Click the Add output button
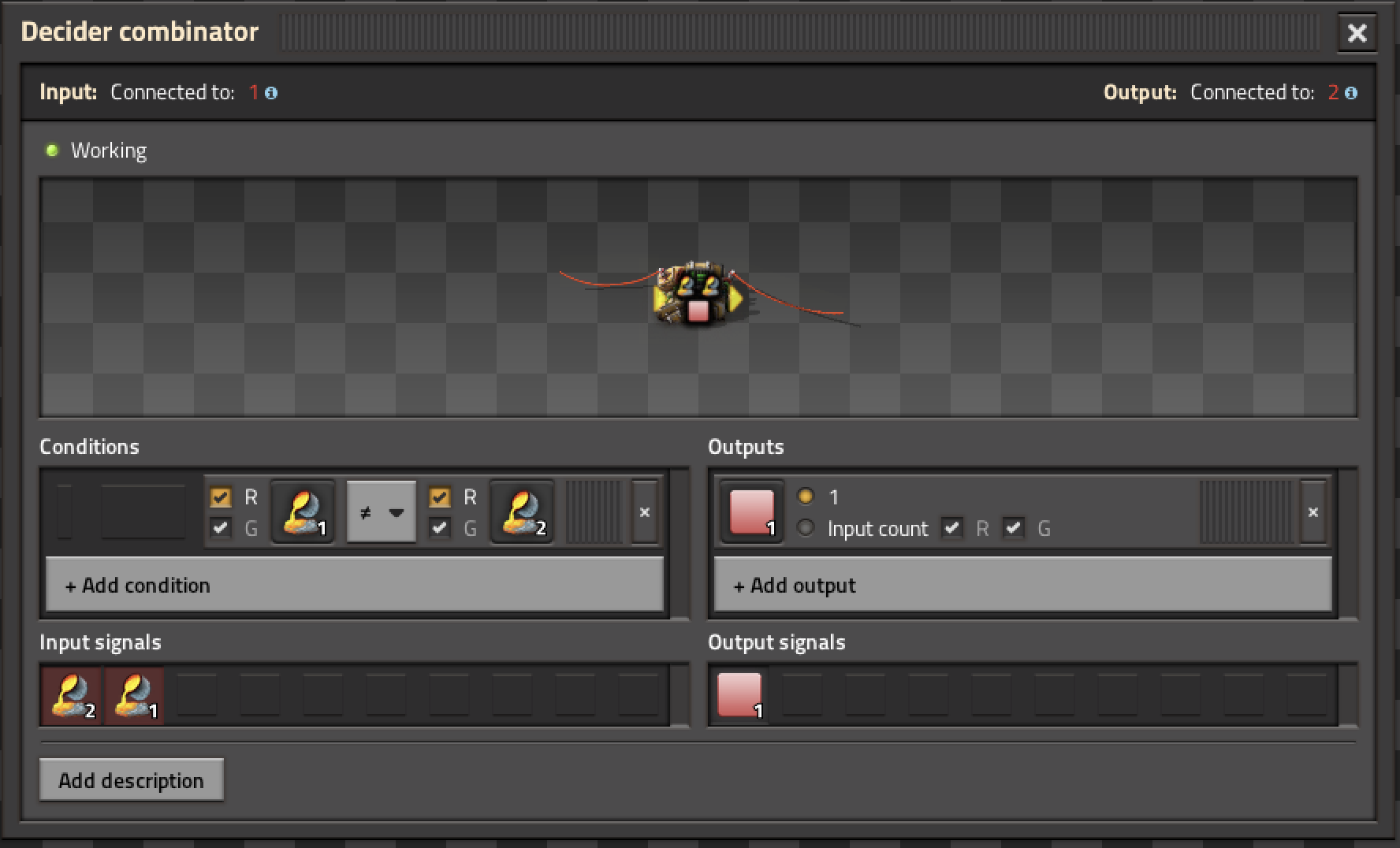The image size is (1400, 848). 1023,585
